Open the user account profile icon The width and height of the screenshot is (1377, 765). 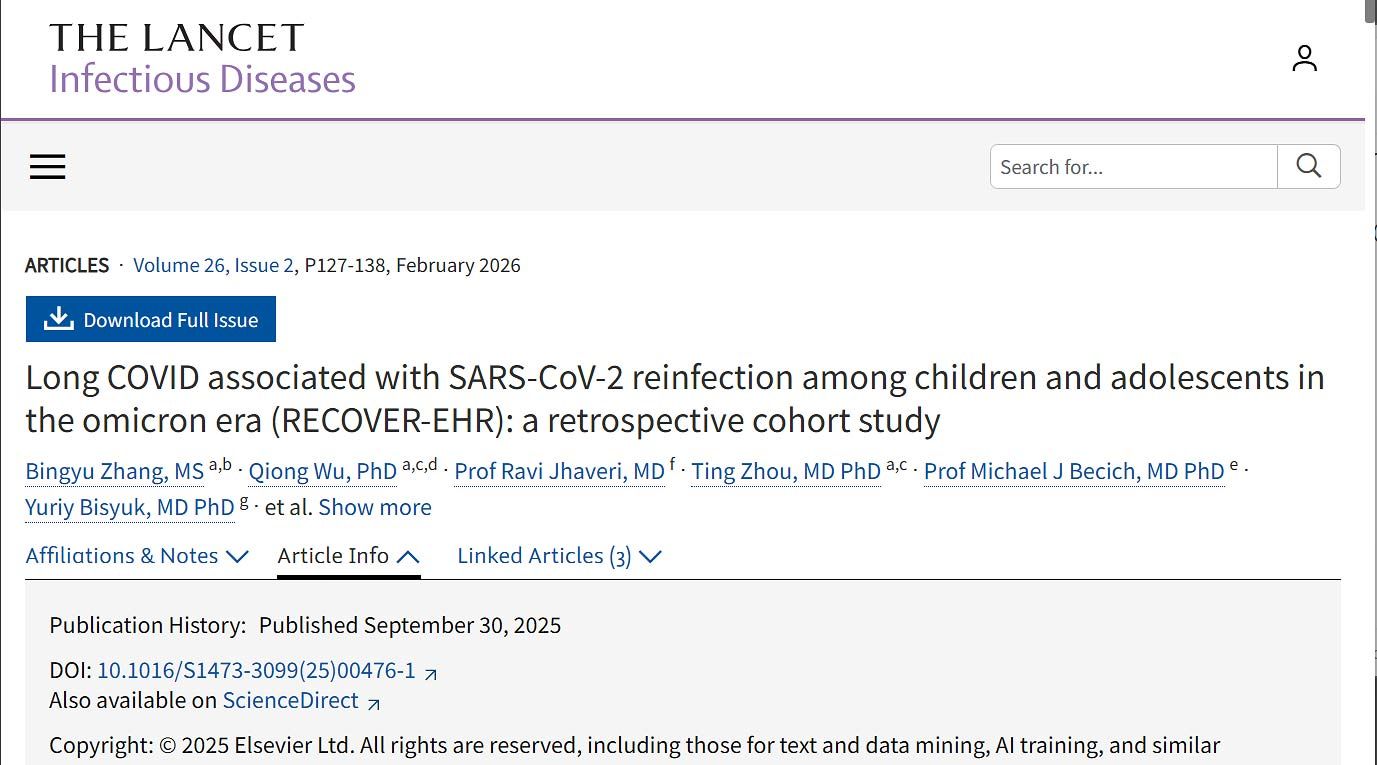click(1304, 58)
